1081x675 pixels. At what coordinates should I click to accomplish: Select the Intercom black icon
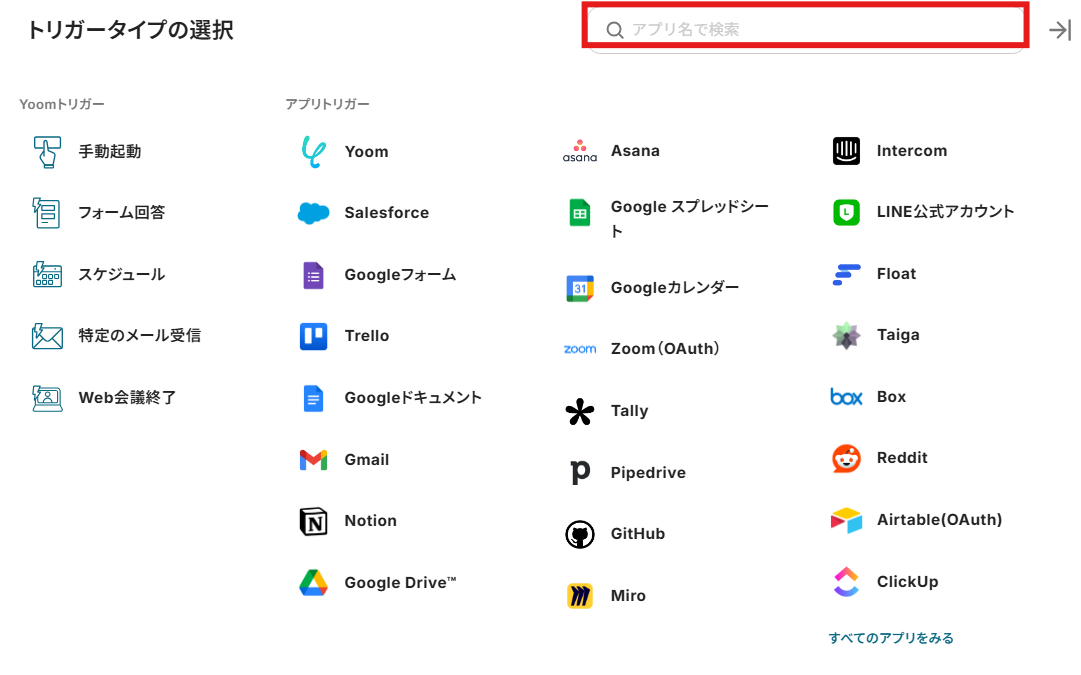[846, 151]
